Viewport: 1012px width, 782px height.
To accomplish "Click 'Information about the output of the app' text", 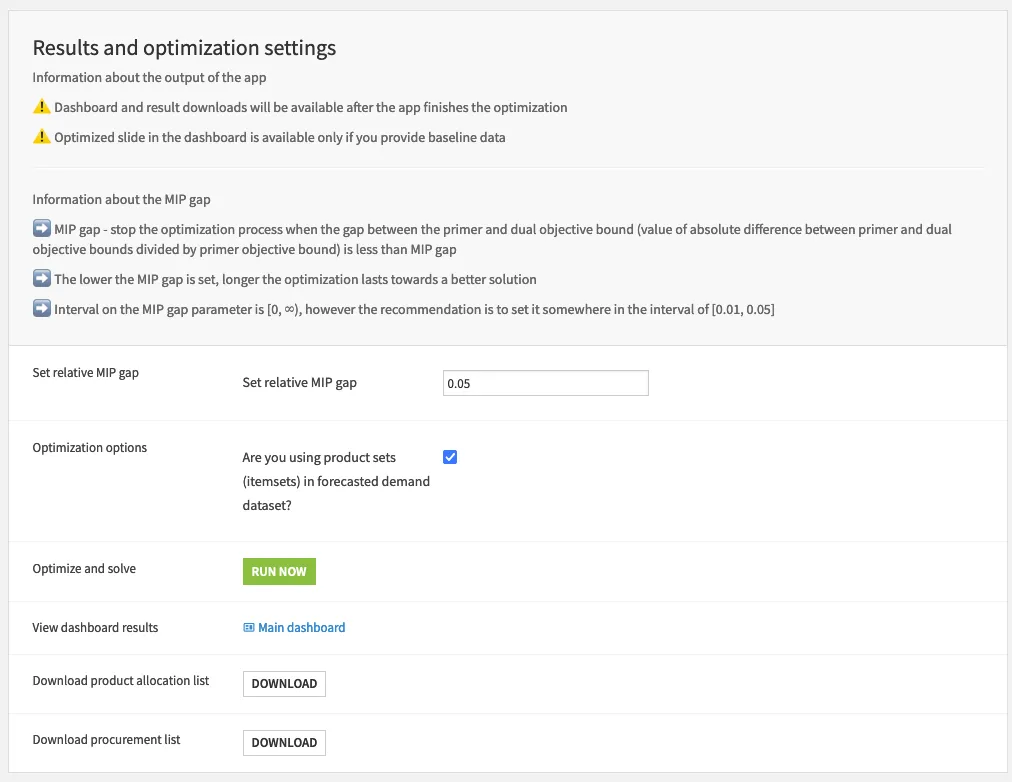I will (149, 78).
